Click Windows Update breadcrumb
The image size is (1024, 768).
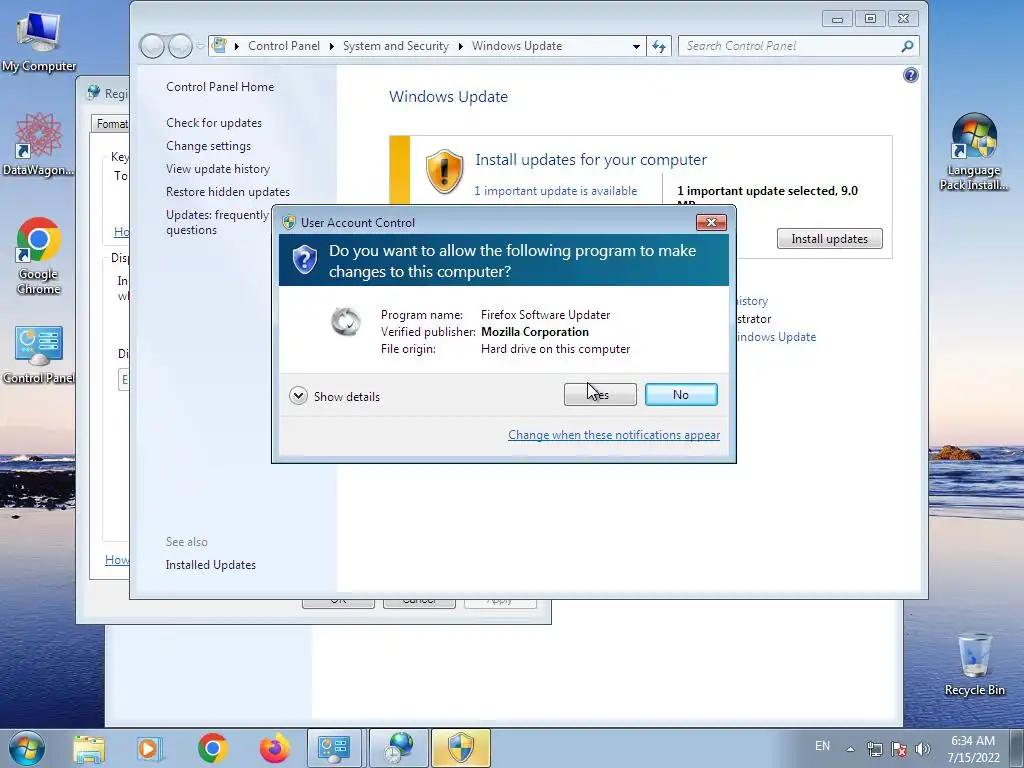click(x=517, y=46)
